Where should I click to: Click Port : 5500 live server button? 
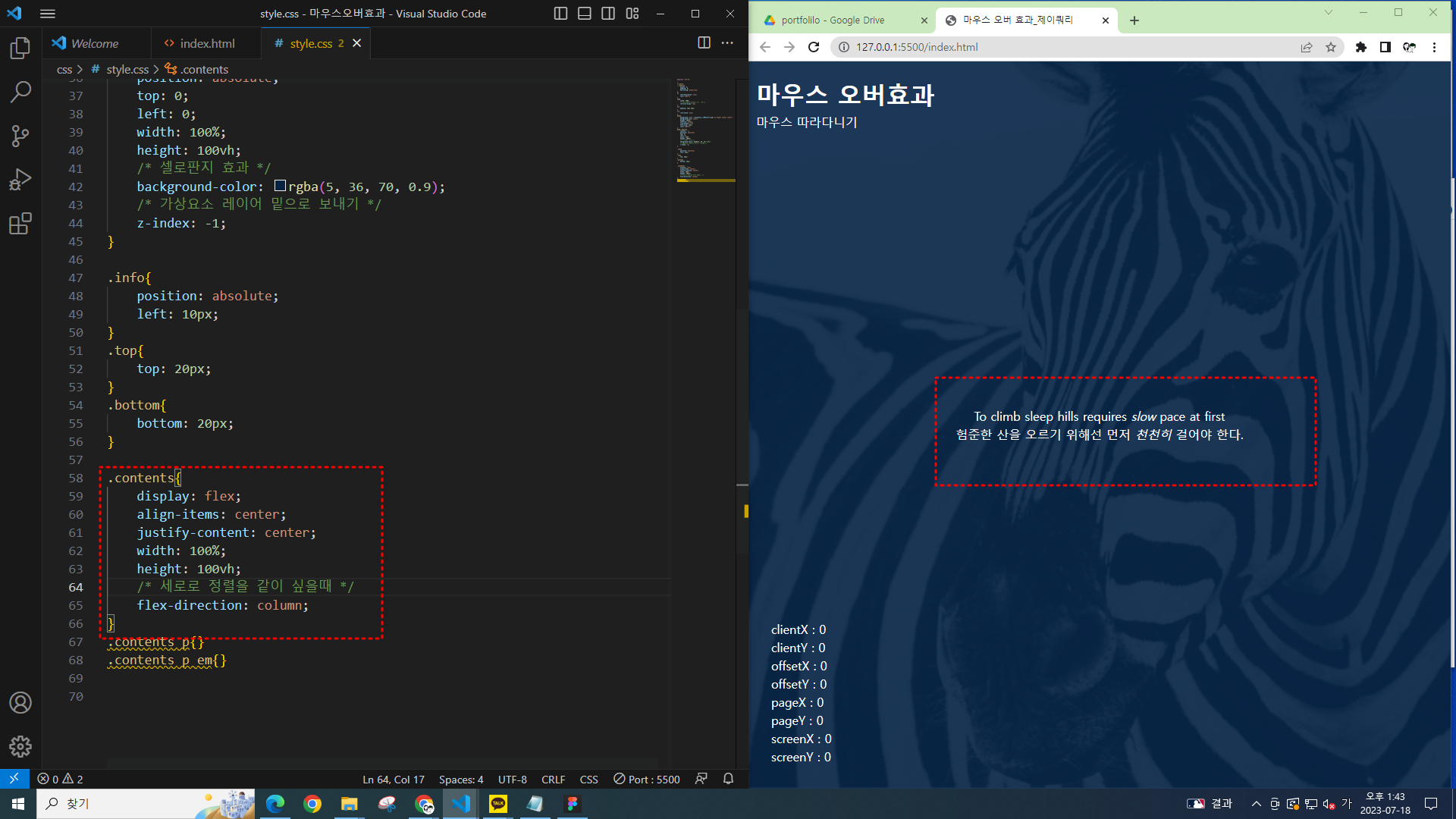647,779
